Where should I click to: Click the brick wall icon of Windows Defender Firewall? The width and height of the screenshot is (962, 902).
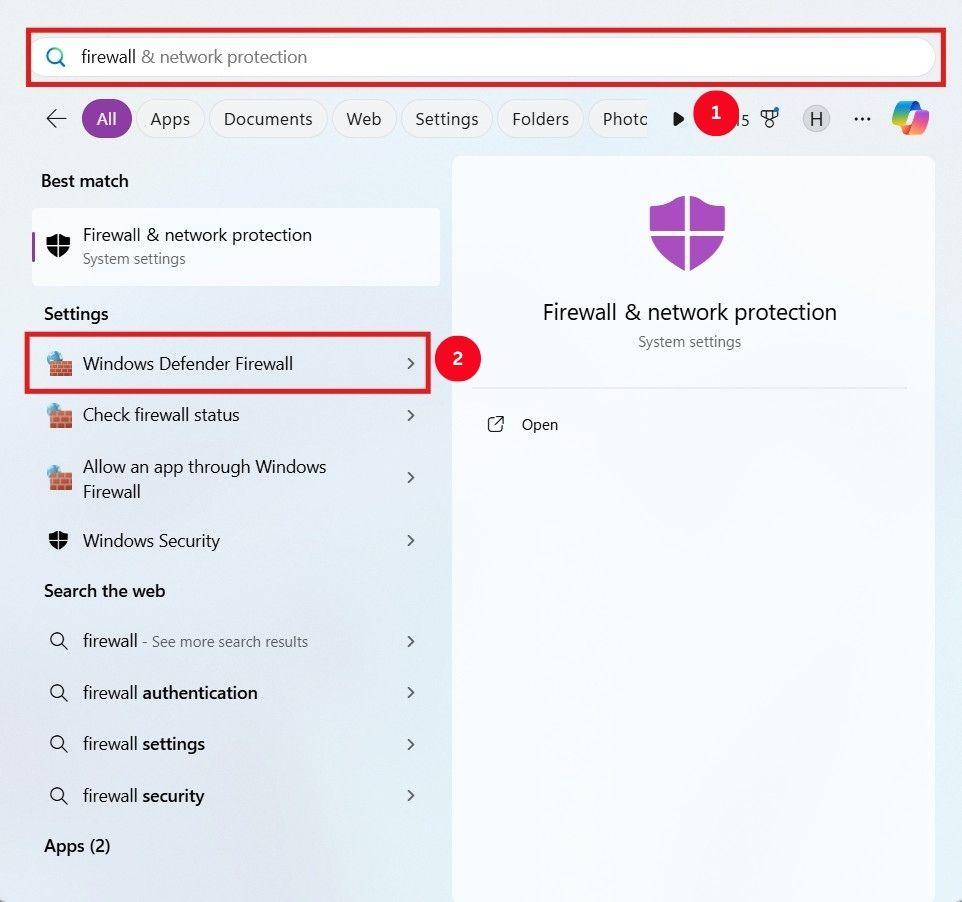point(60,363)
